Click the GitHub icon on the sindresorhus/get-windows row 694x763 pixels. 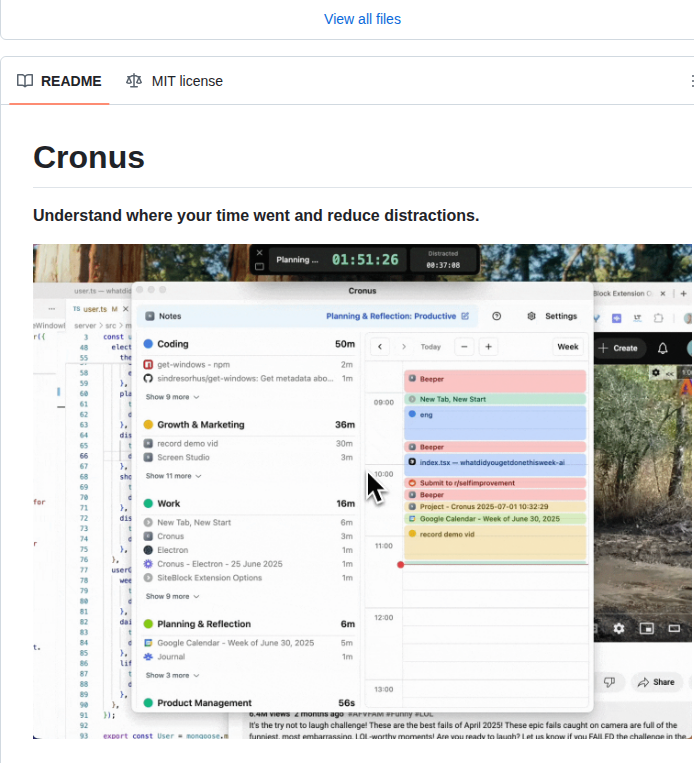point(148,378)
